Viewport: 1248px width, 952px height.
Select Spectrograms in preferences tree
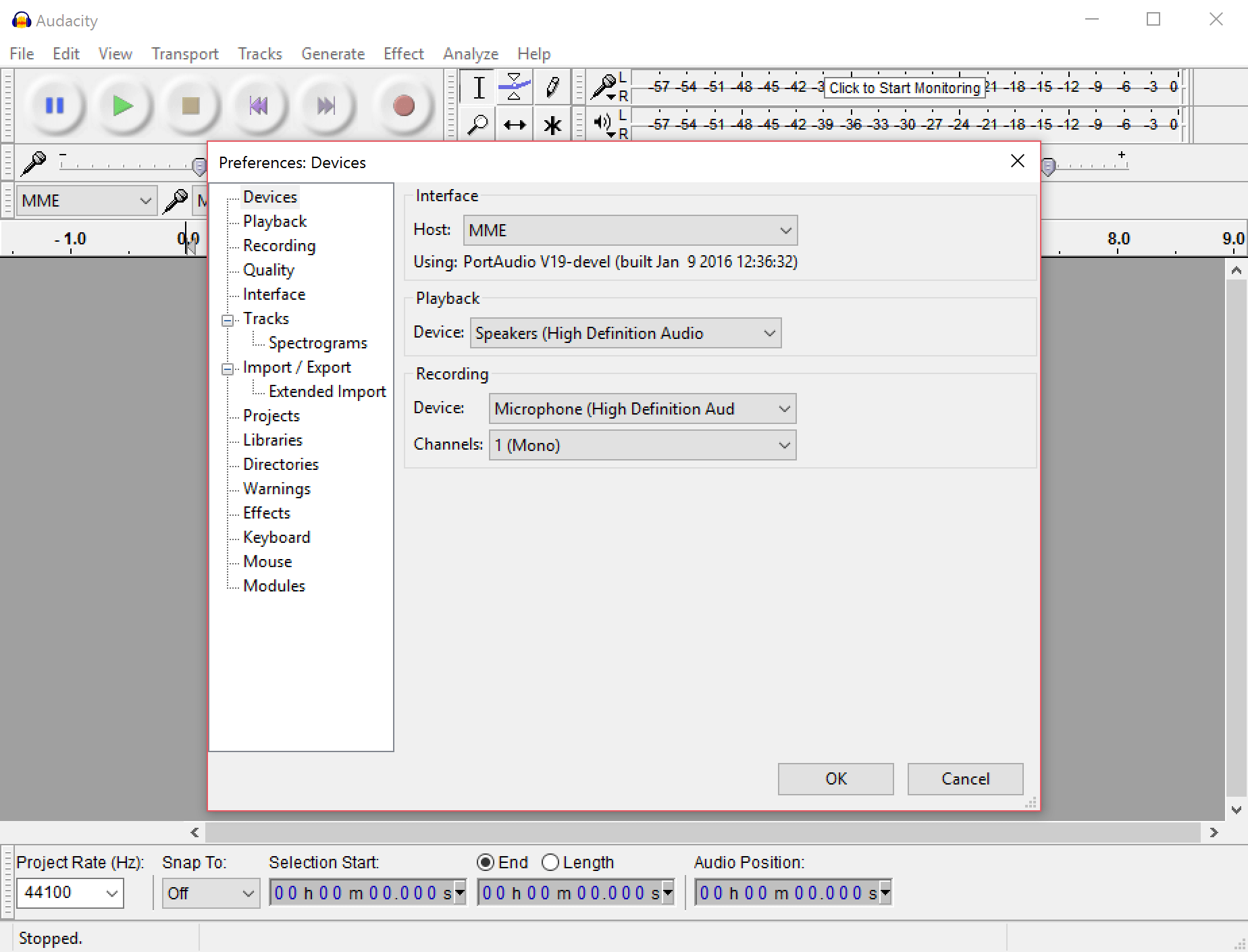(x=318, y=343)
